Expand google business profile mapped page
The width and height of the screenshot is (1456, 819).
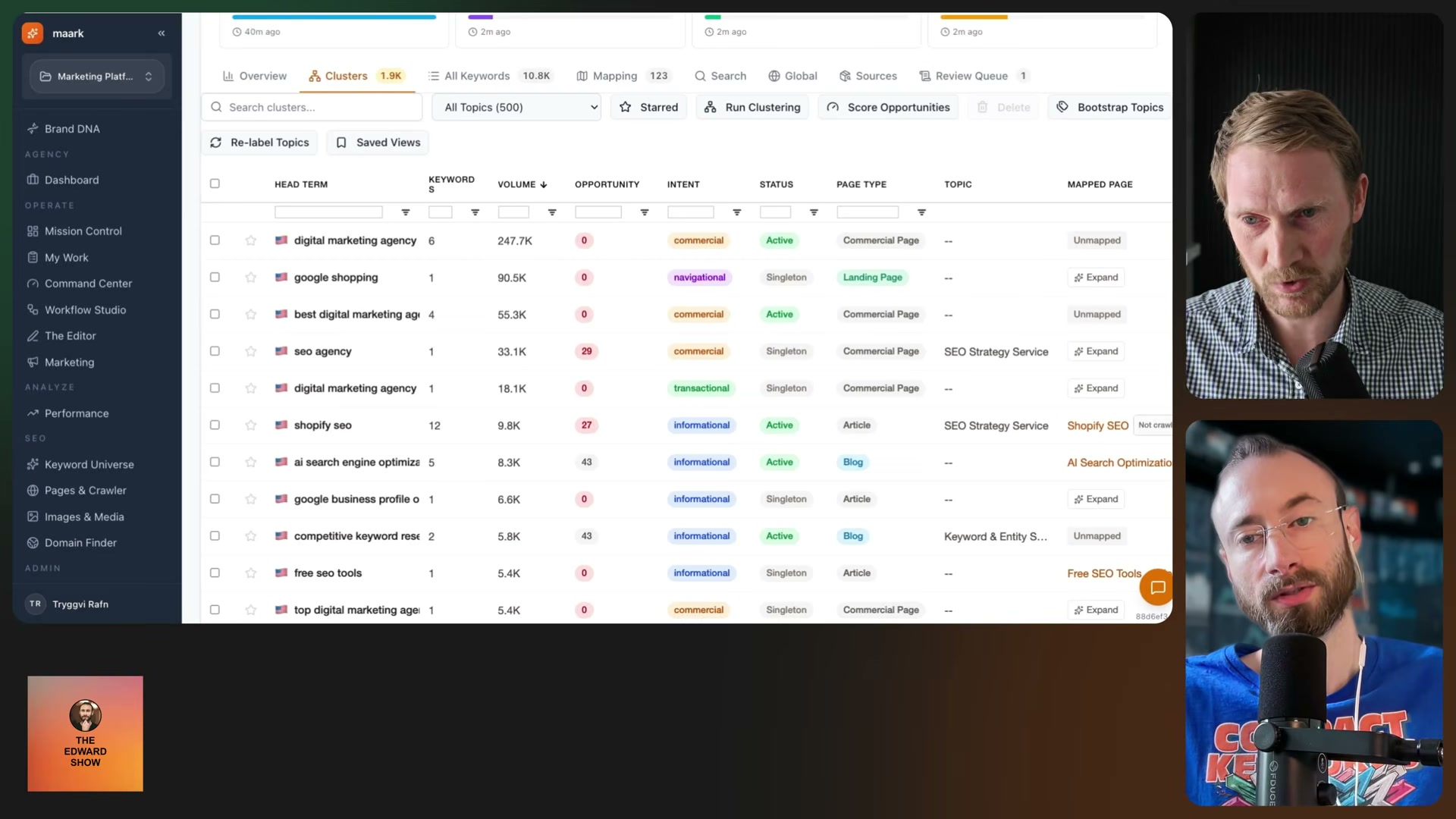1096,499
